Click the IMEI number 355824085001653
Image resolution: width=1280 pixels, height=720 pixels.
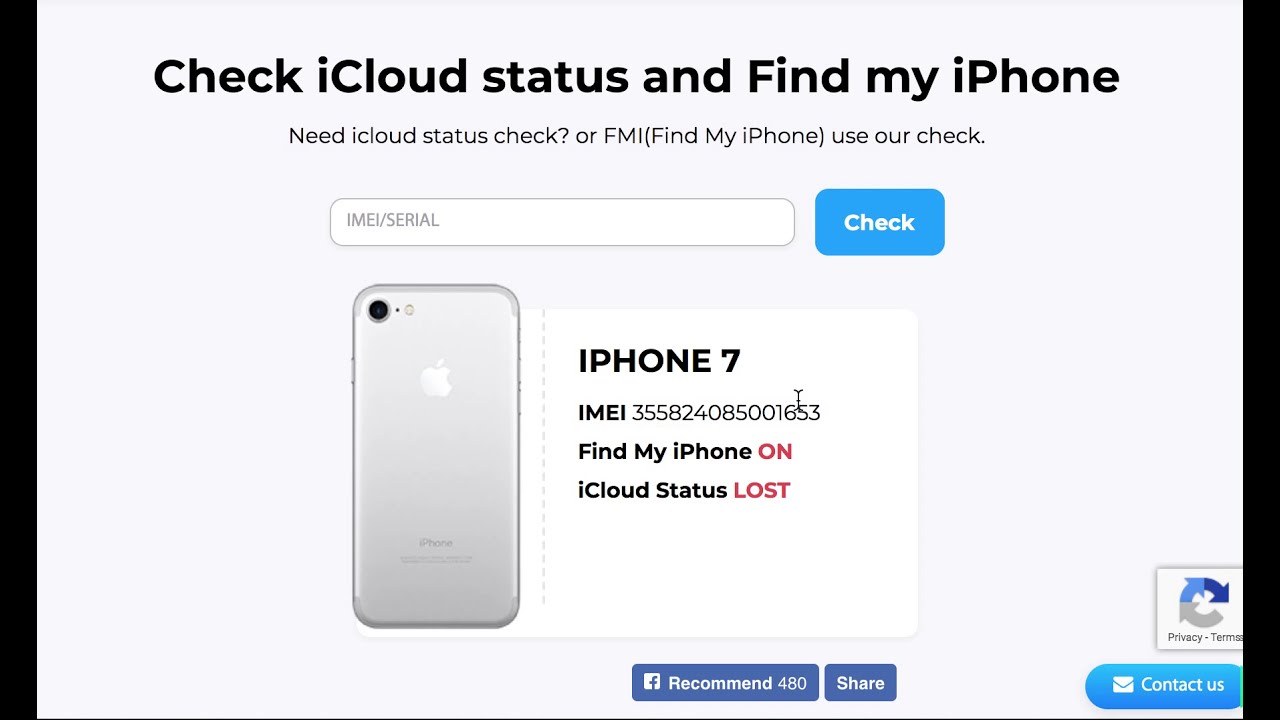point(725,412)
